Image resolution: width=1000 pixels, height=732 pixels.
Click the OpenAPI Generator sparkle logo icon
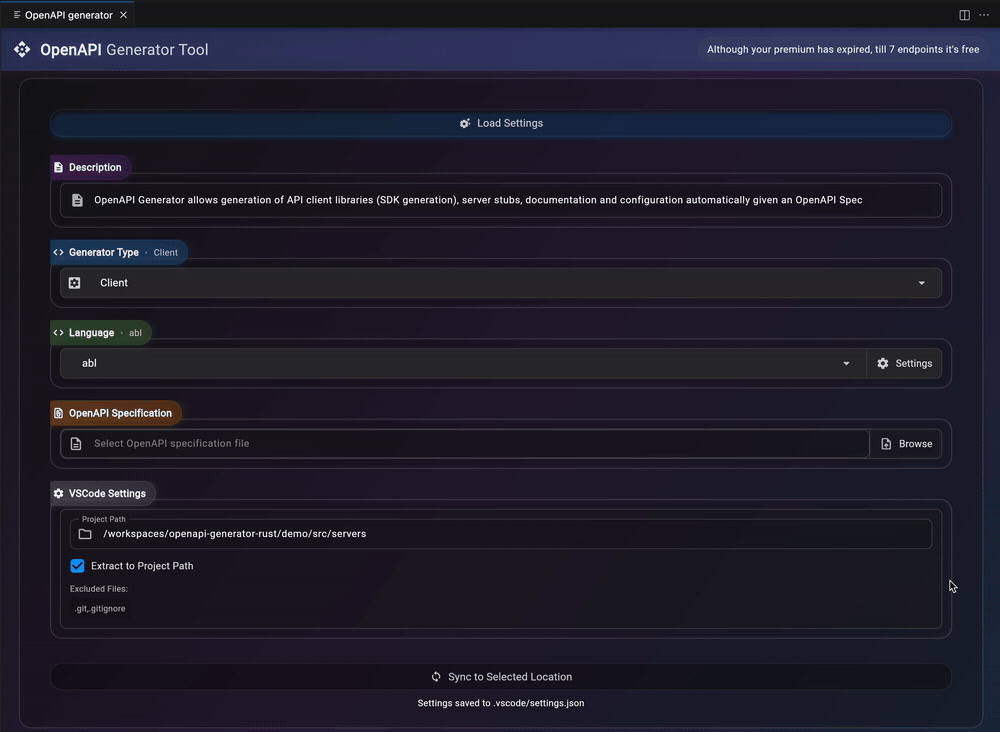point(22,48)
